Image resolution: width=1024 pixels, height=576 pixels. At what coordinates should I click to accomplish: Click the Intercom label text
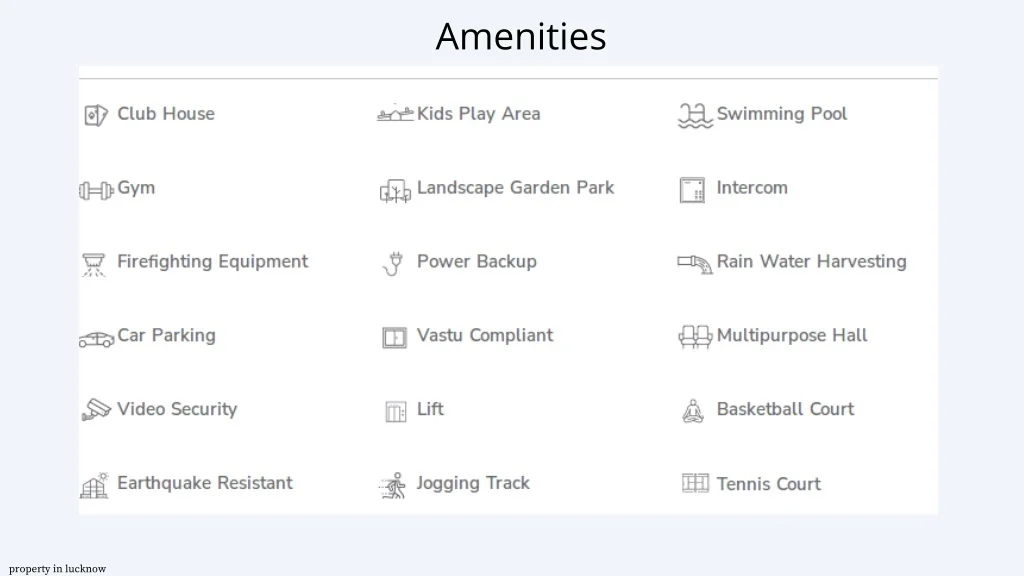752,188
